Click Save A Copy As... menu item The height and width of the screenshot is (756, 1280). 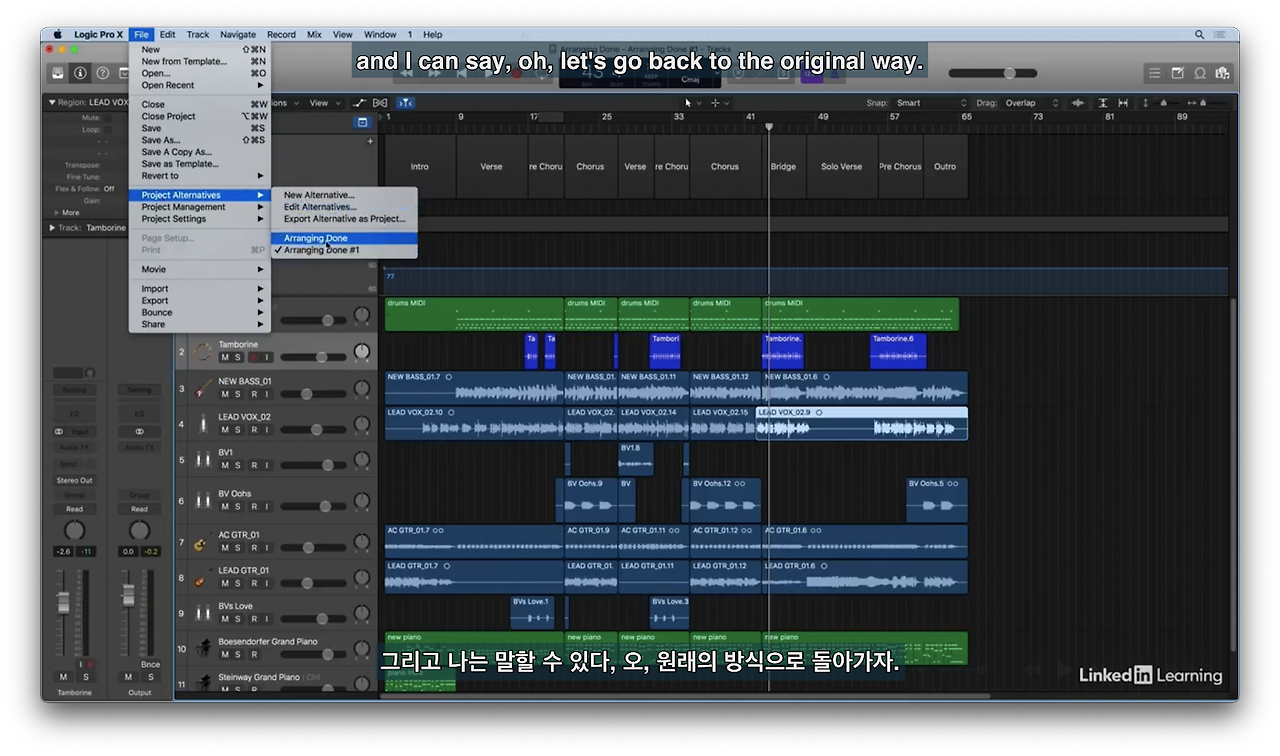pyautogui.click(x=200, y=152)
